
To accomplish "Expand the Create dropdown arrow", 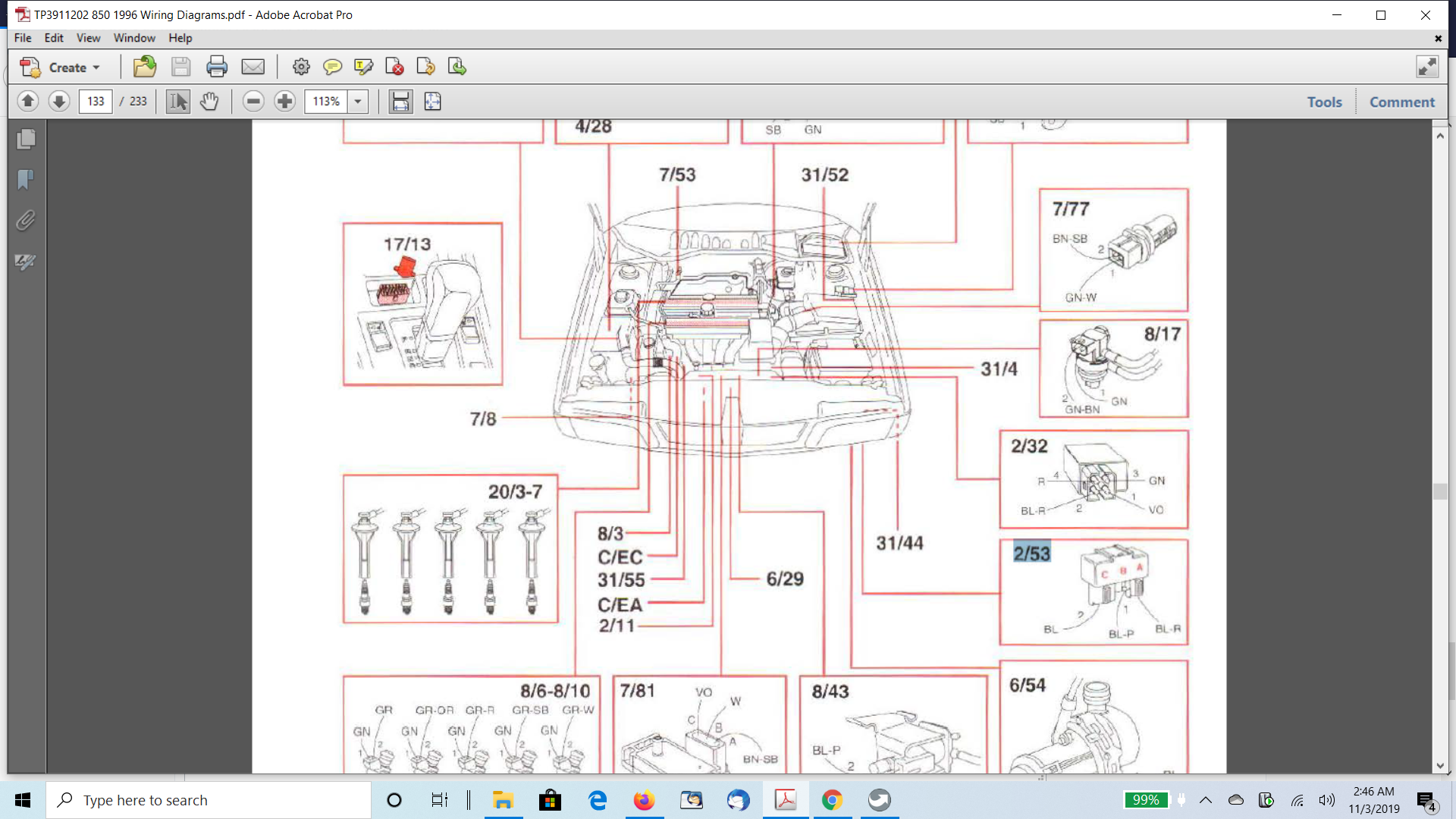I will point(96,67).
